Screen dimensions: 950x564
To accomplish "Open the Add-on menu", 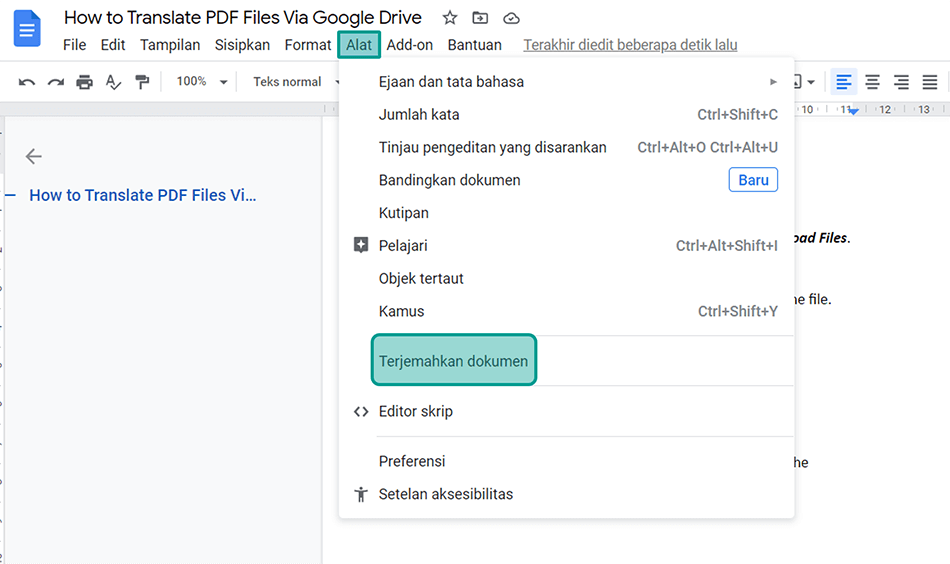I will (x=410, y=45).
